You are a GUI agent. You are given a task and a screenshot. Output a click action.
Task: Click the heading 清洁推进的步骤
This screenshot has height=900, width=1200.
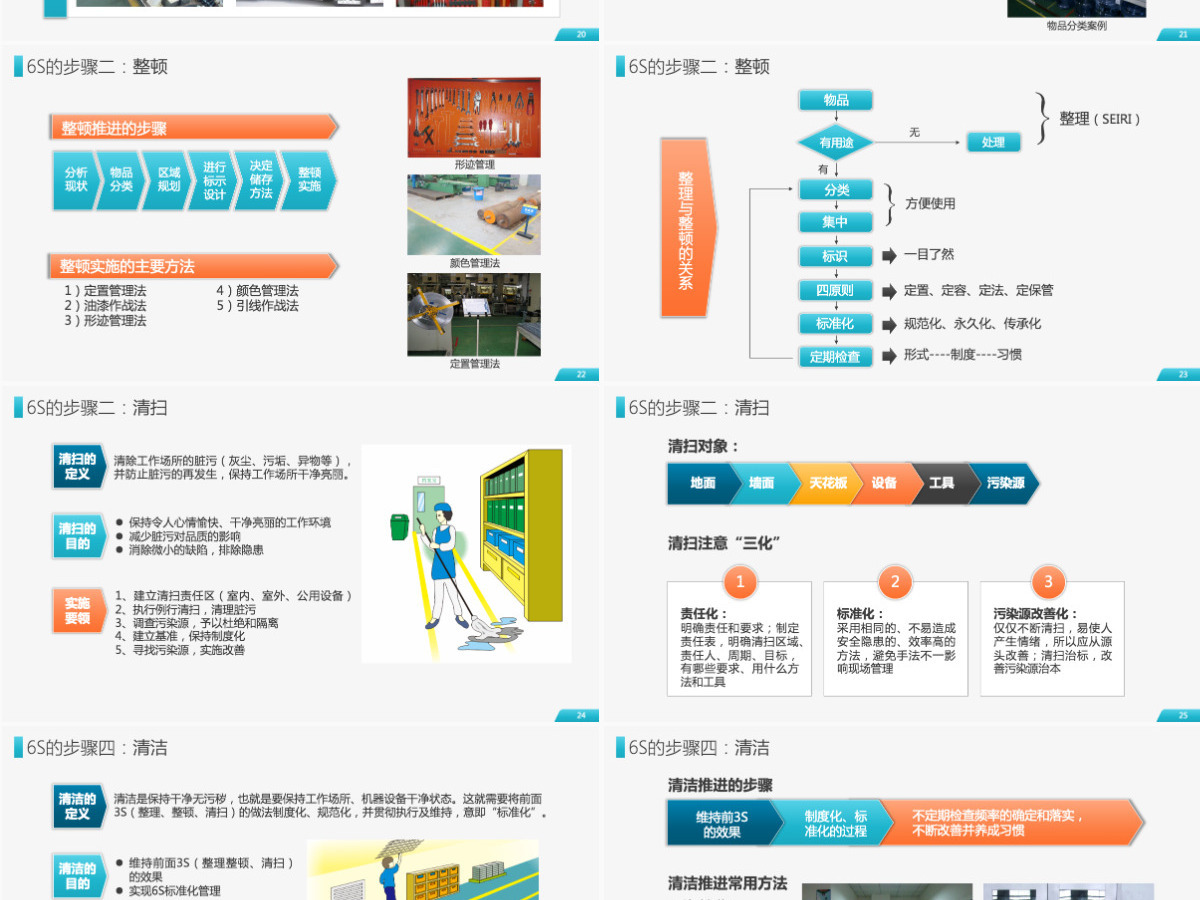click(720, 786)
